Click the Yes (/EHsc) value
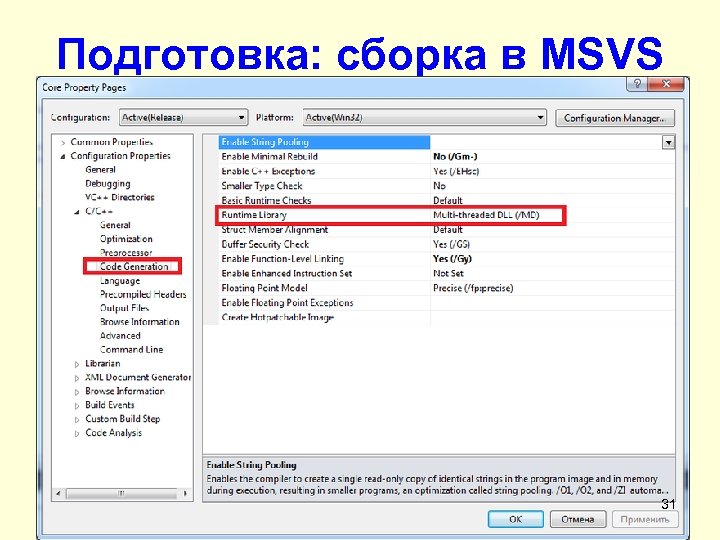Viewport: 720px width, 540px height. click(456, 171)
